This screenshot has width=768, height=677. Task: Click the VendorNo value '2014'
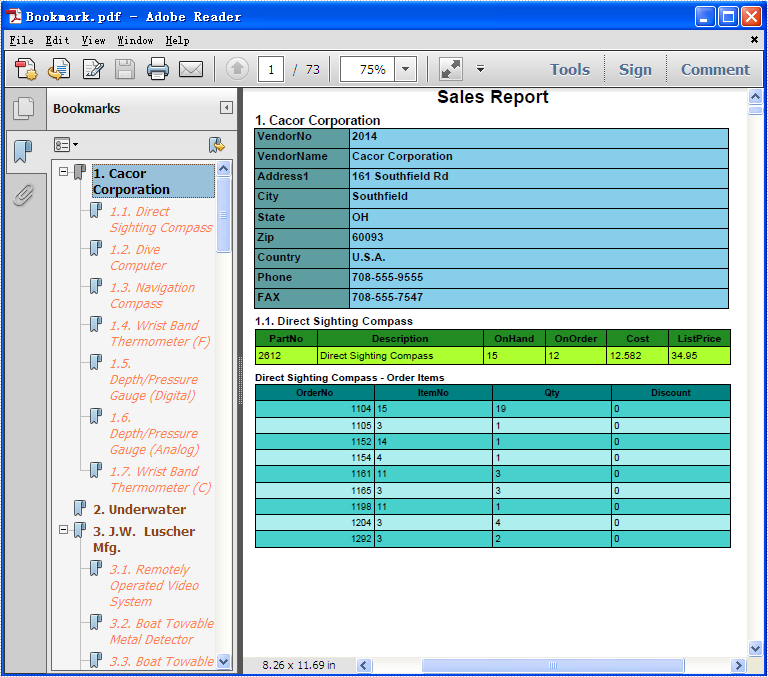[x=364, y=136]
